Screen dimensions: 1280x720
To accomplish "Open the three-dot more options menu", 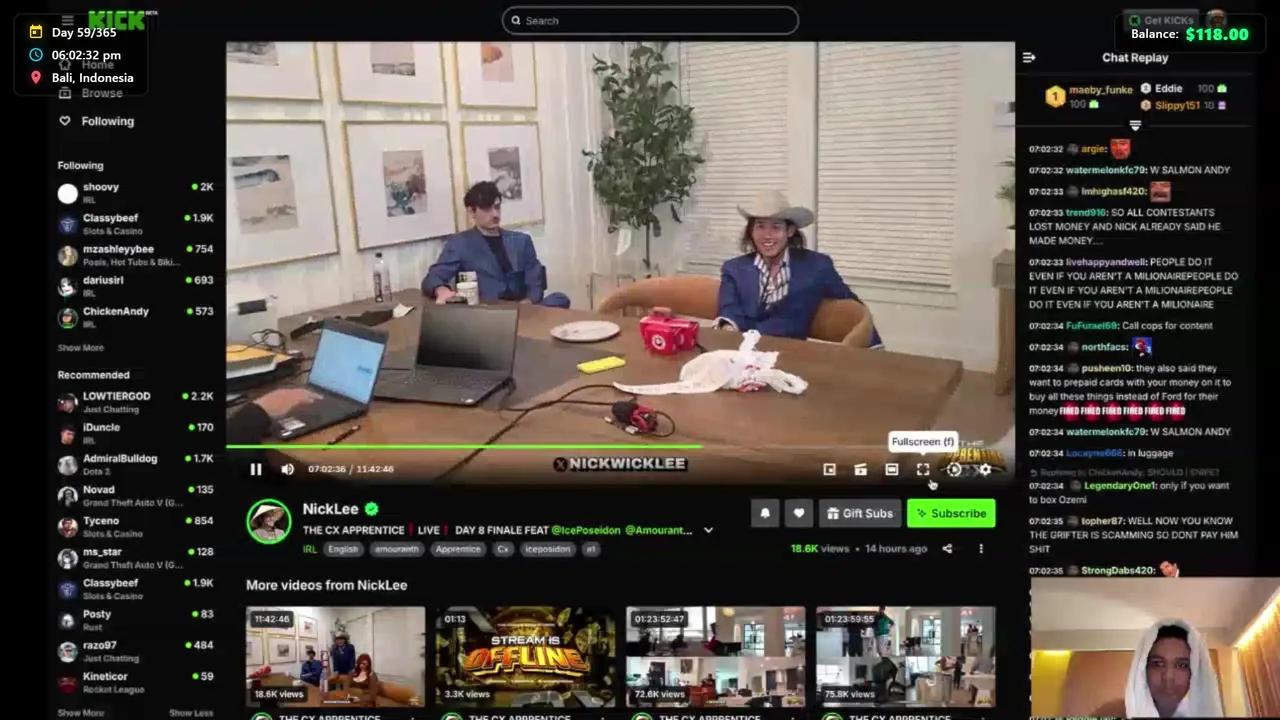I will [x=981, y=548].
